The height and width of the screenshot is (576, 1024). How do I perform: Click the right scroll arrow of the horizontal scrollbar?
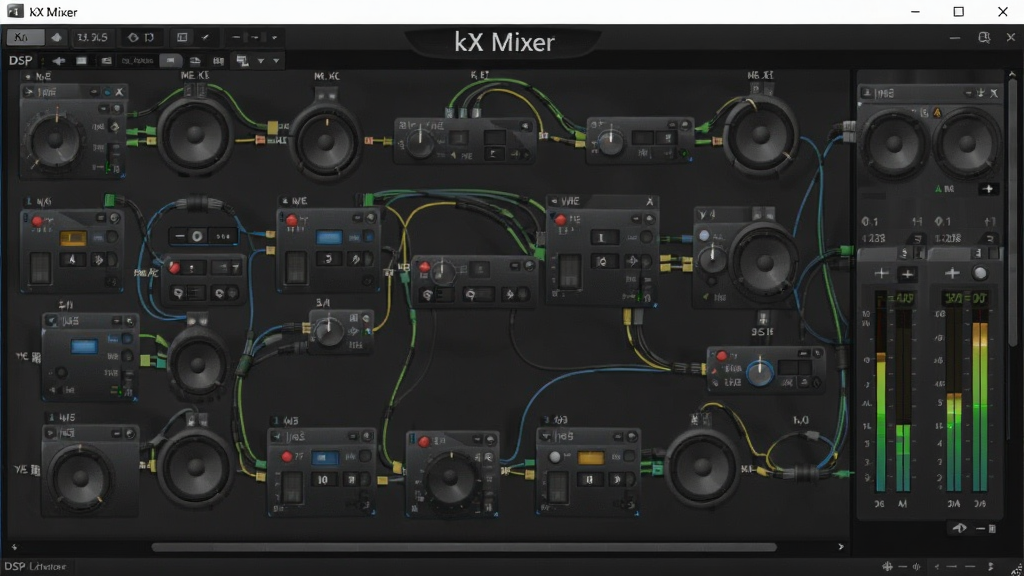tap(840, 547)
